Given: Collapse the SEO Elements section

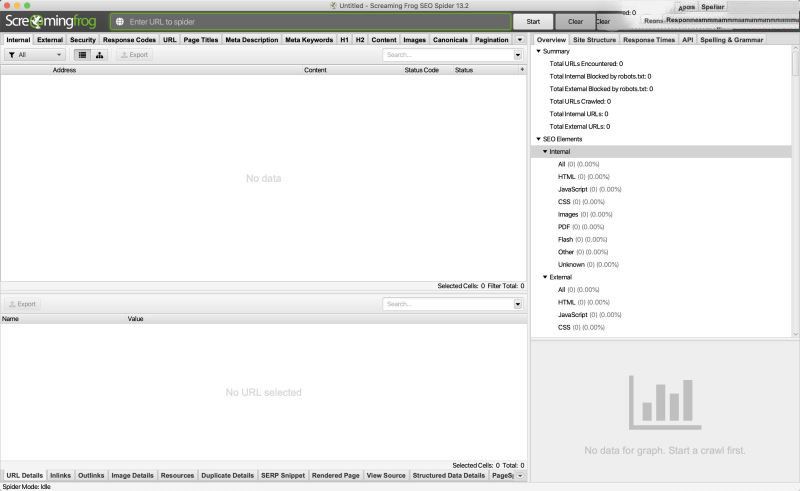Looking at the screenshot, I should click(x=538, y=139).
